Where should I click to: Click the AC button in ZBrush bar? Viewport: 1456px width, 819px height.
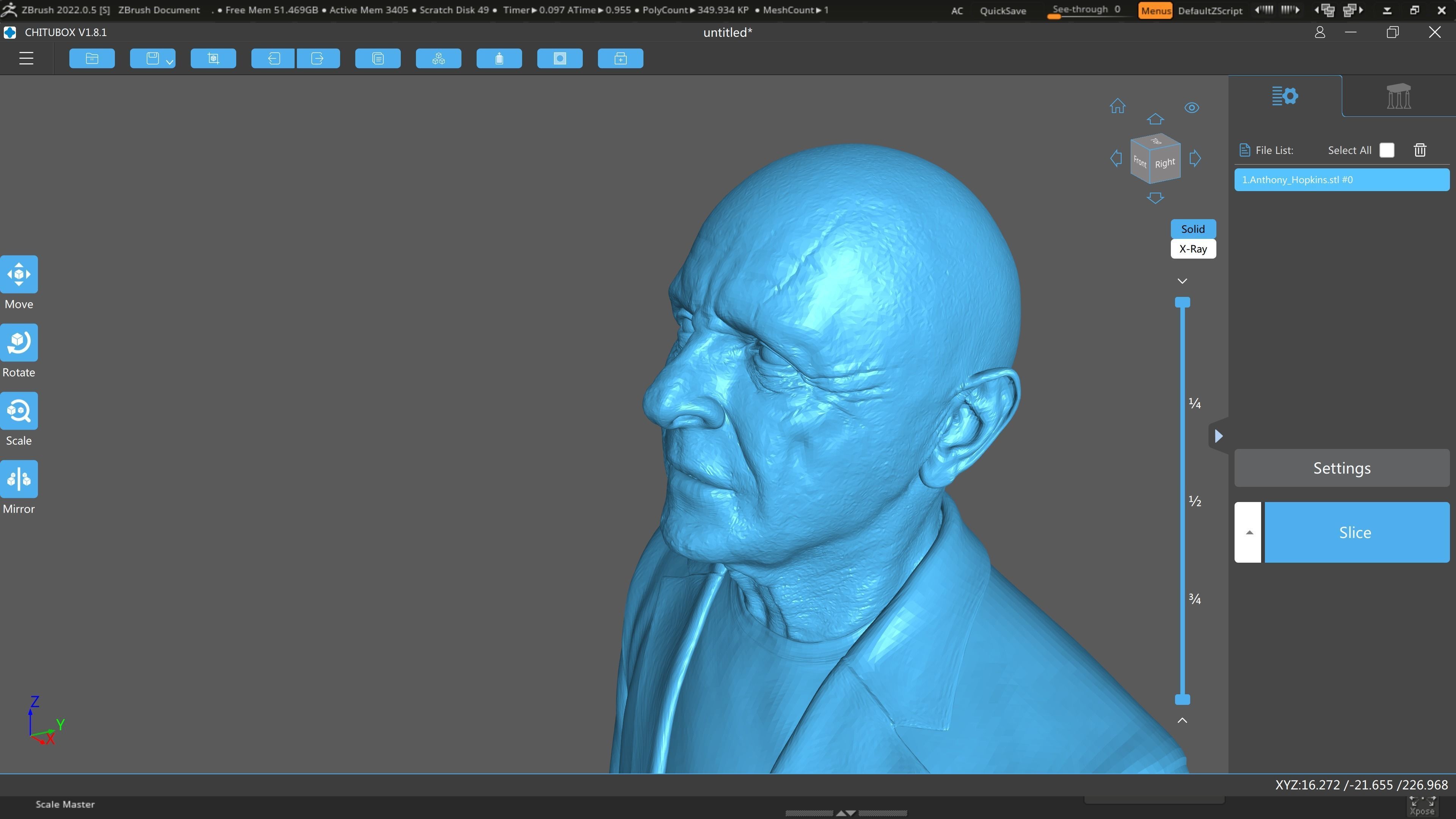[x=957, y=10]
